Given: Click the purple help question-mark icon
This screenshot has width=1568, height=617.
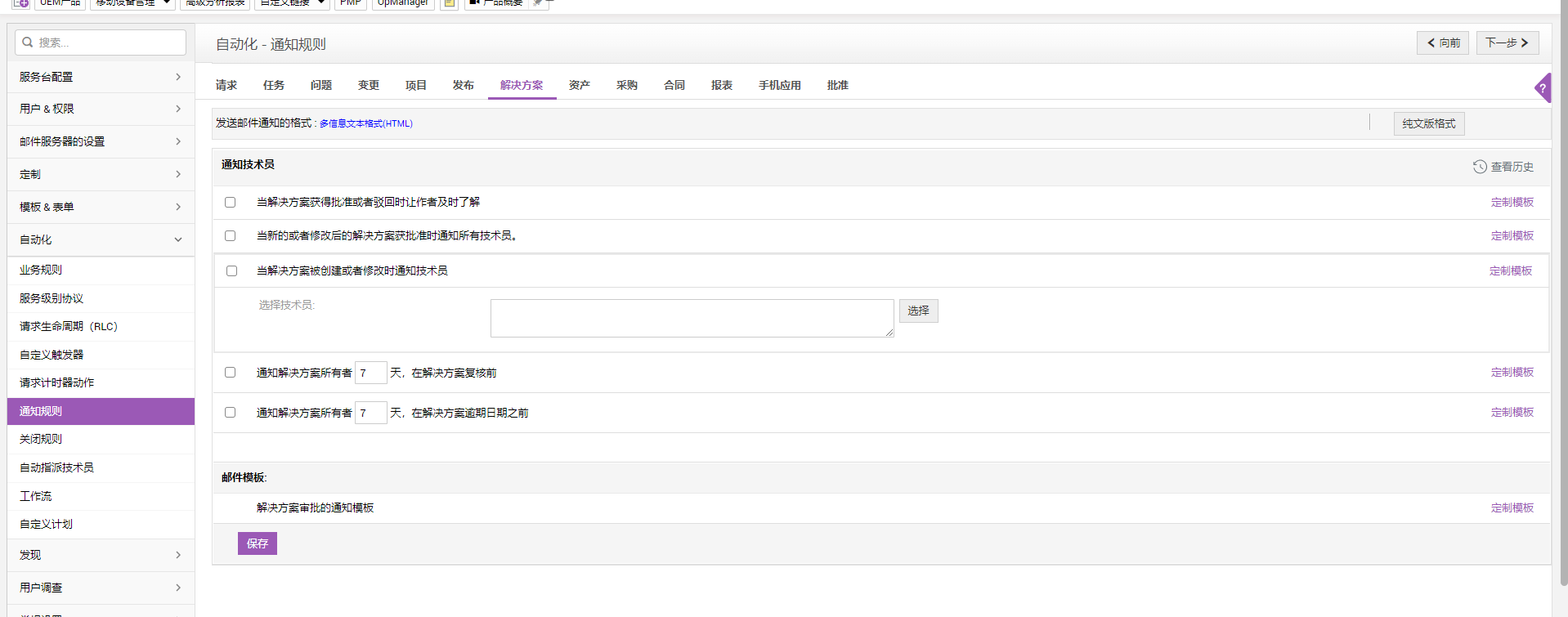Looking at the screenshot, I should click(x=1543, y=87).
